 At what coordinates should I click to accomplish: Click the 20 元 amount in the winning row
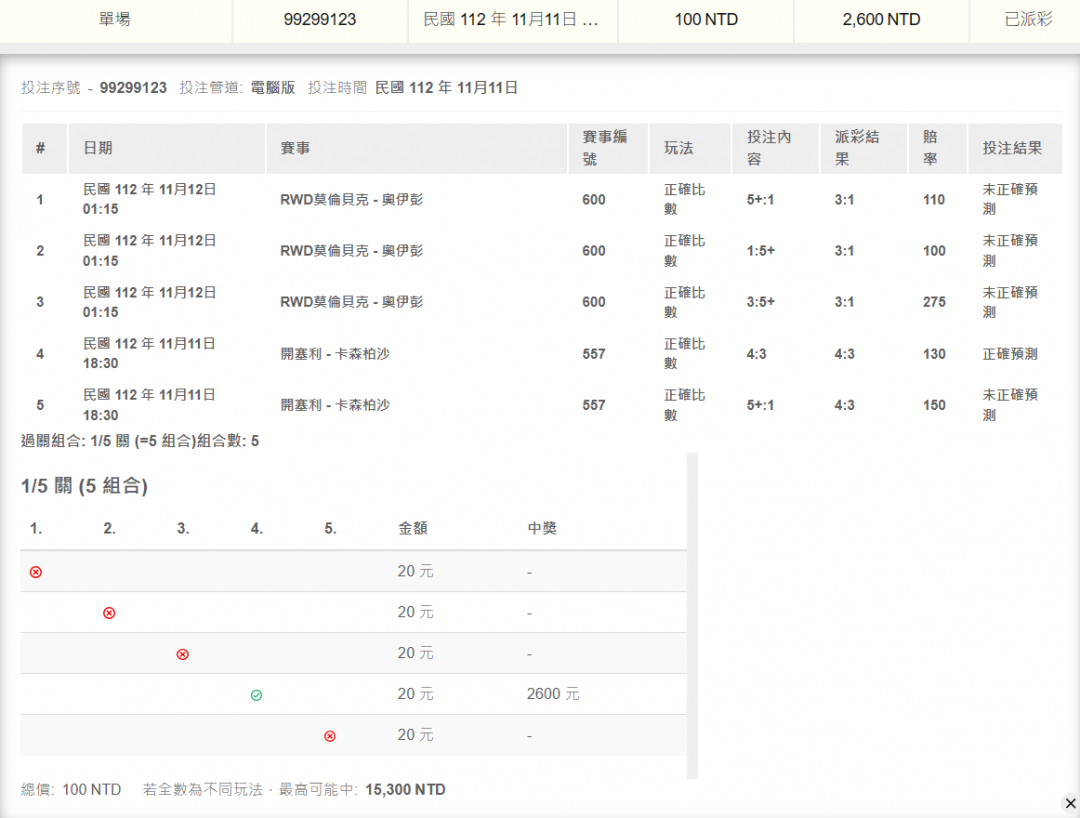tap(415, 694)
